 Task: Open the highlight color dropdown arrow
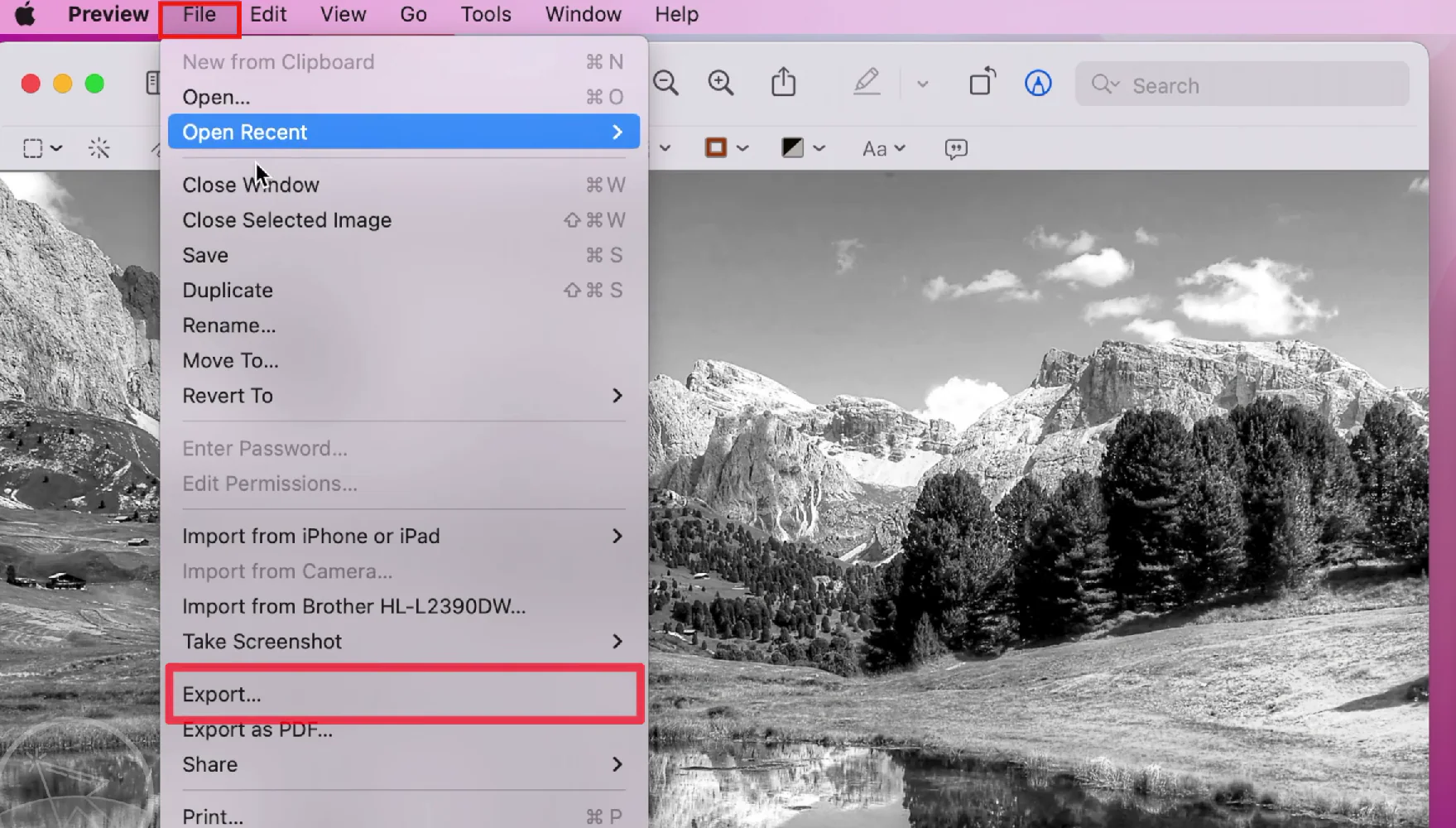coord(923,84)
